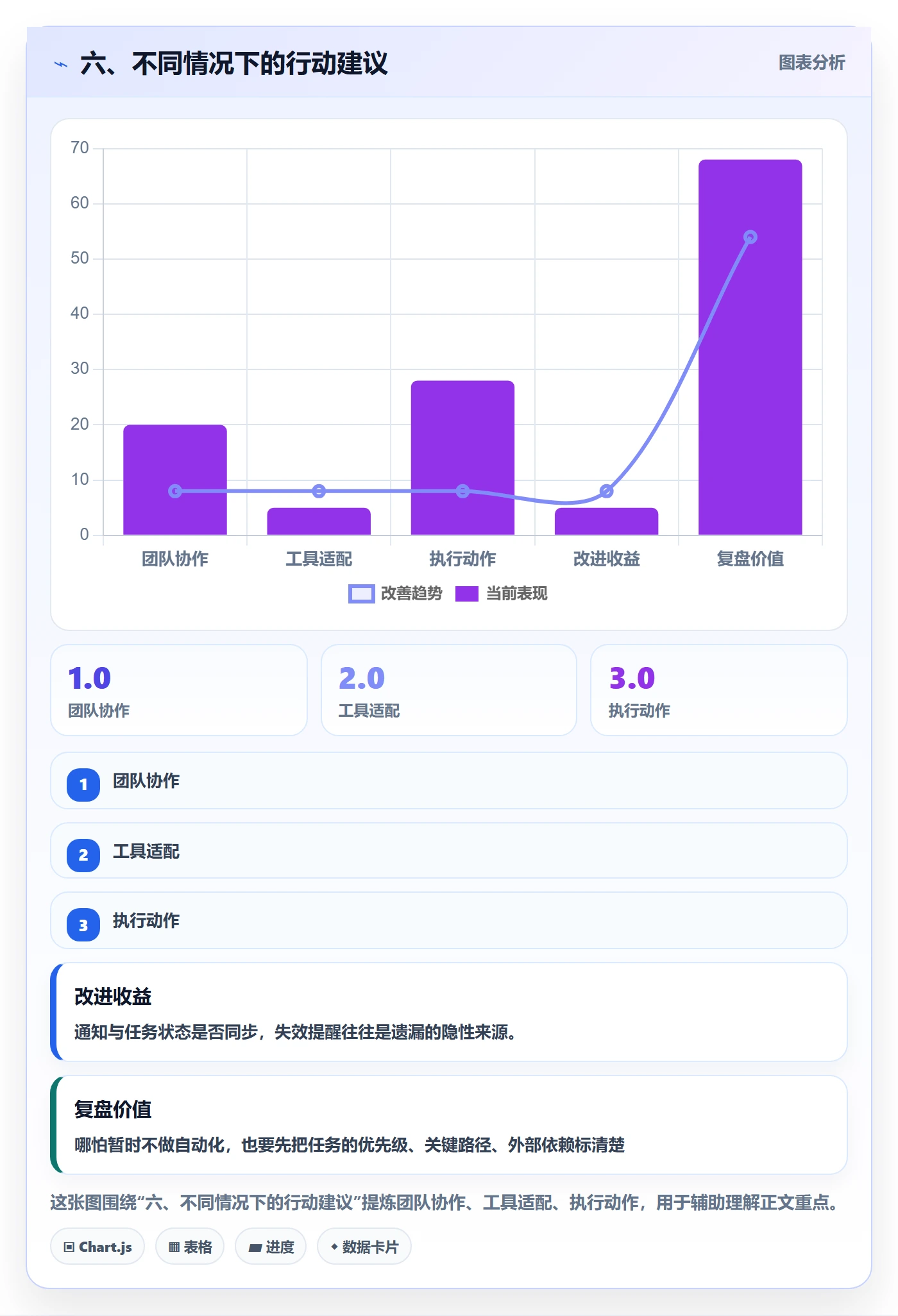Click the 工具适配 bar in the chart
The image size is (898, 1316).
[x=319, y=521]
